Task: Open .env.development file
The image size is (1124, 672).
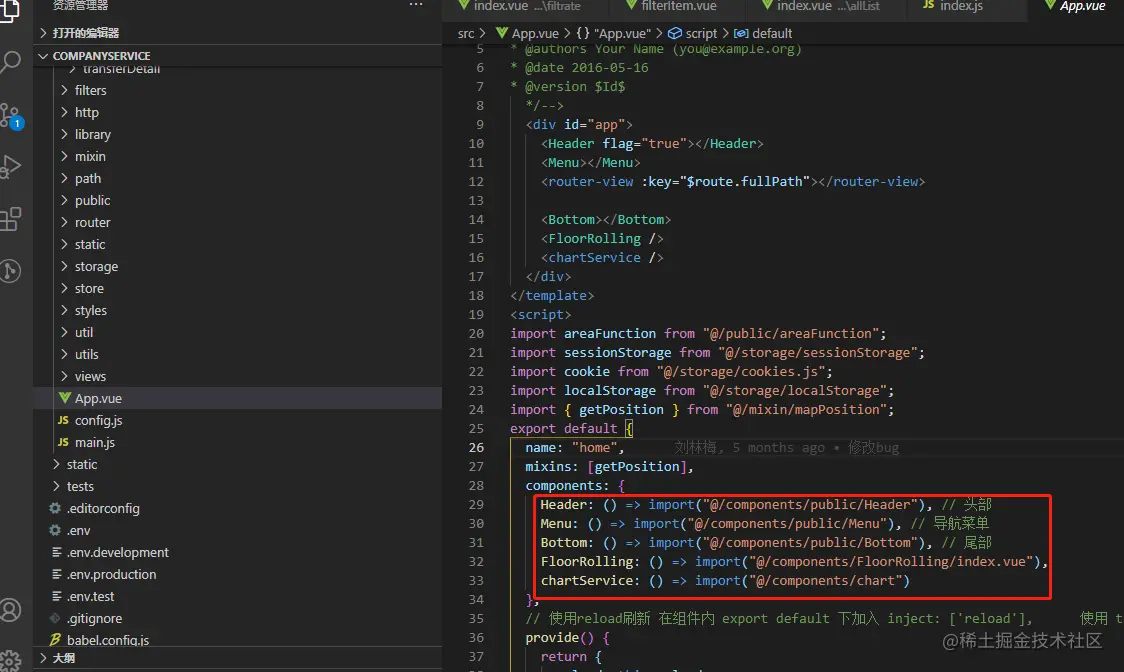Action: [x=237, y=552]
